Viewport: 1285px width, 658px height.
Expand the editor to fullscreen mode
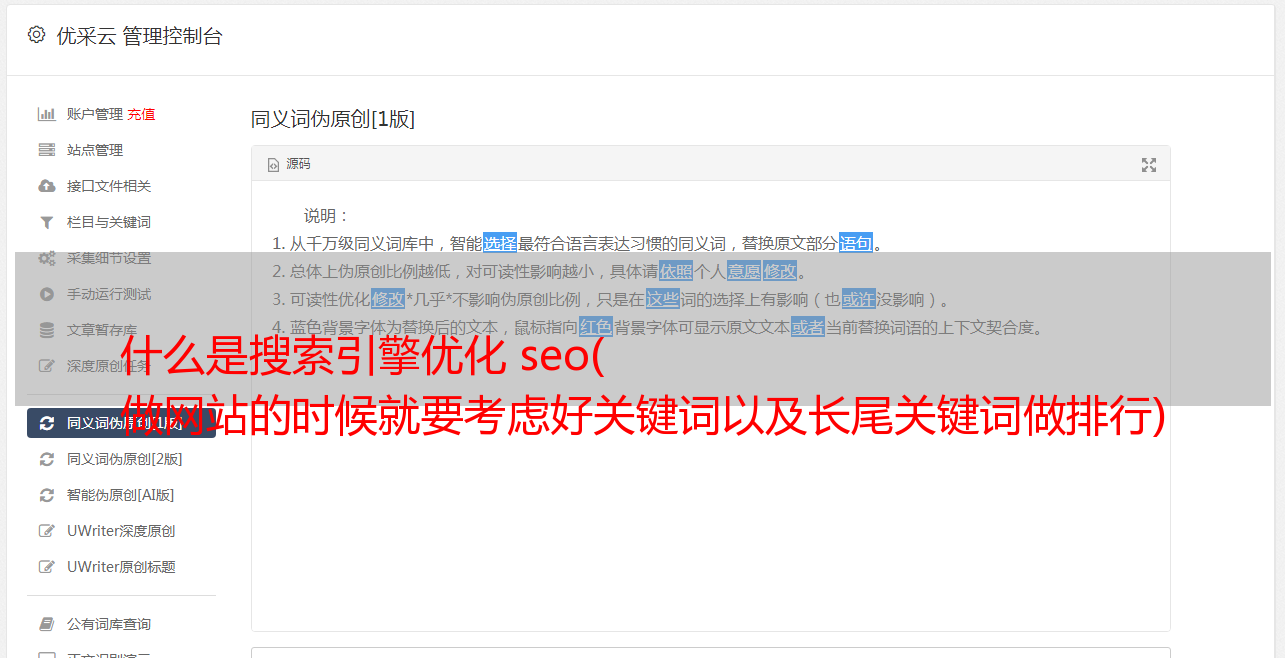1149,165
